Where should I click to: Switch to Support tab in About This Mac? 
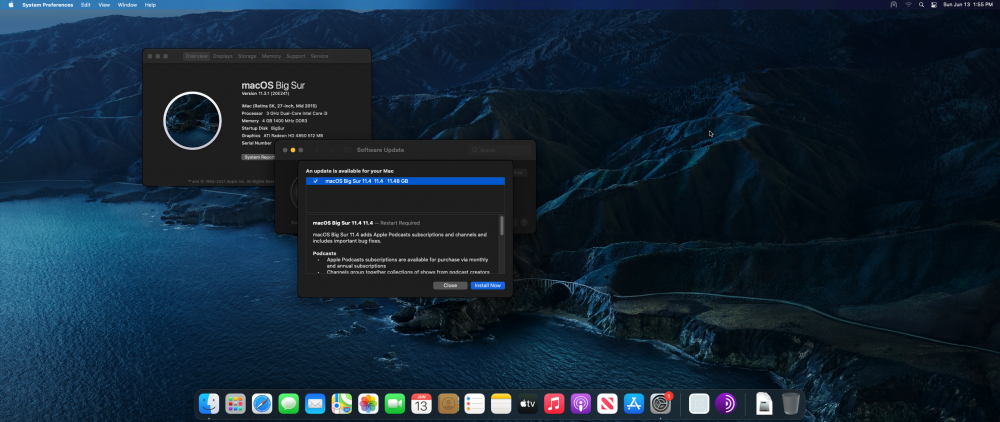(295, 56)
